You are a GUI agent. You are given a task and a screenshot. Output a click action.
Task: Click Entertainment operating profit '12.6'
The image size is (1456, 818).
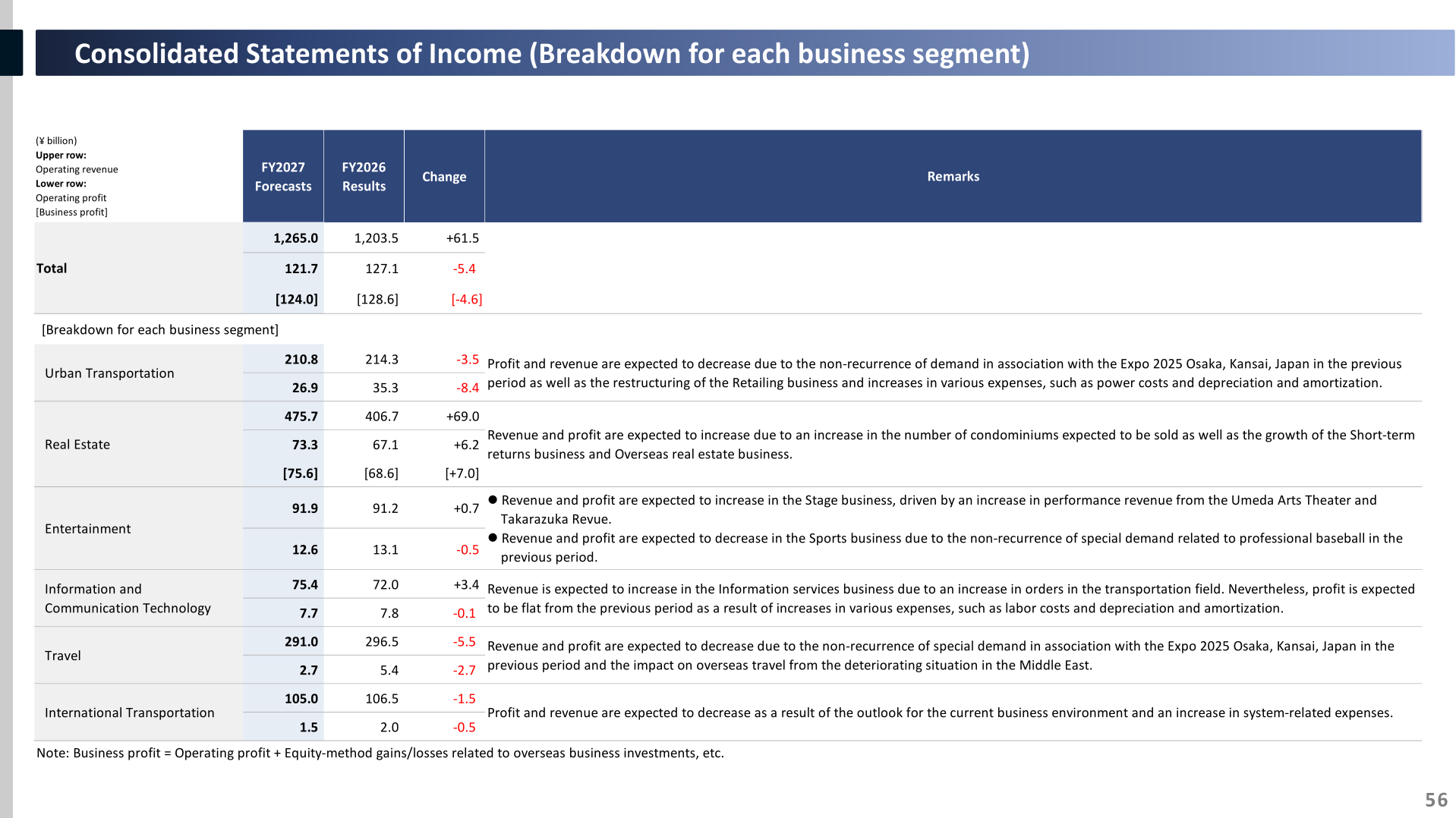[305, 549]
